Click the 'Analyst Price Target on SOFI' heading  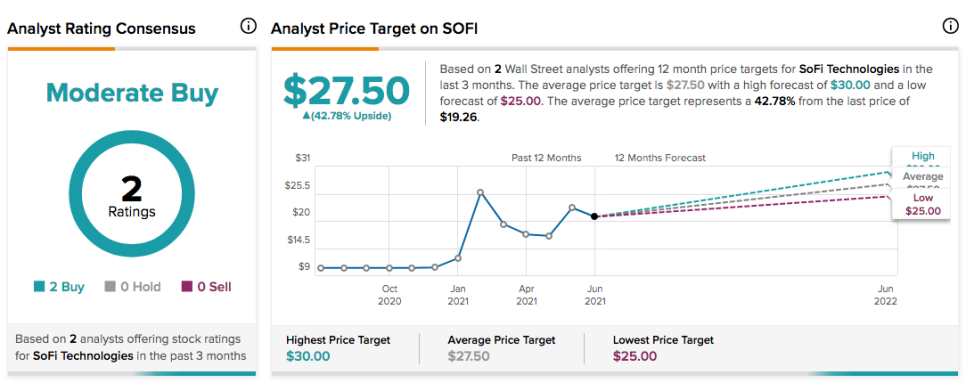click(376, 28)
